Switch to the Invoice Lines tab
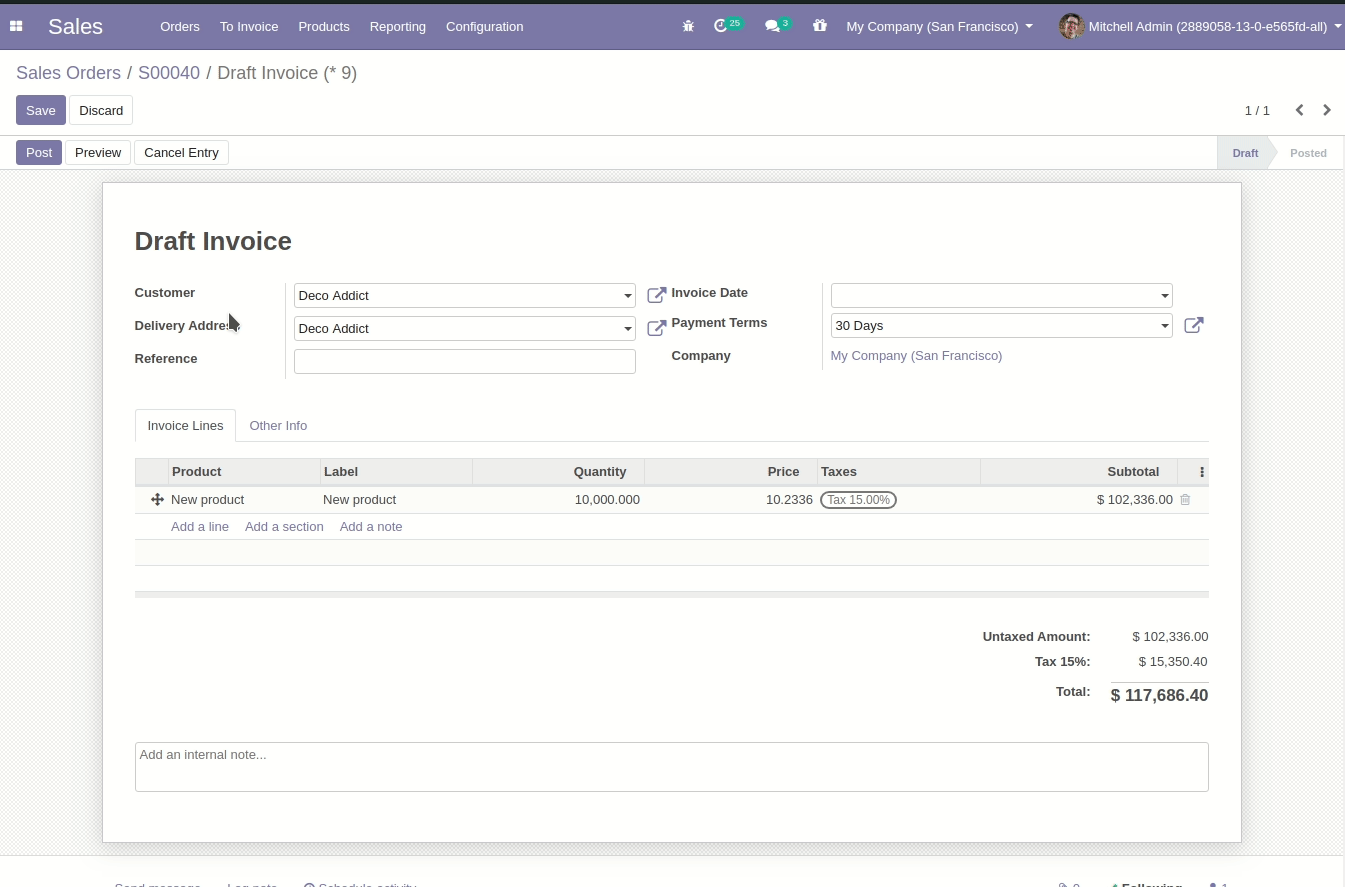The width and height of the screenshot is (1345, 887). coord(185,425)
